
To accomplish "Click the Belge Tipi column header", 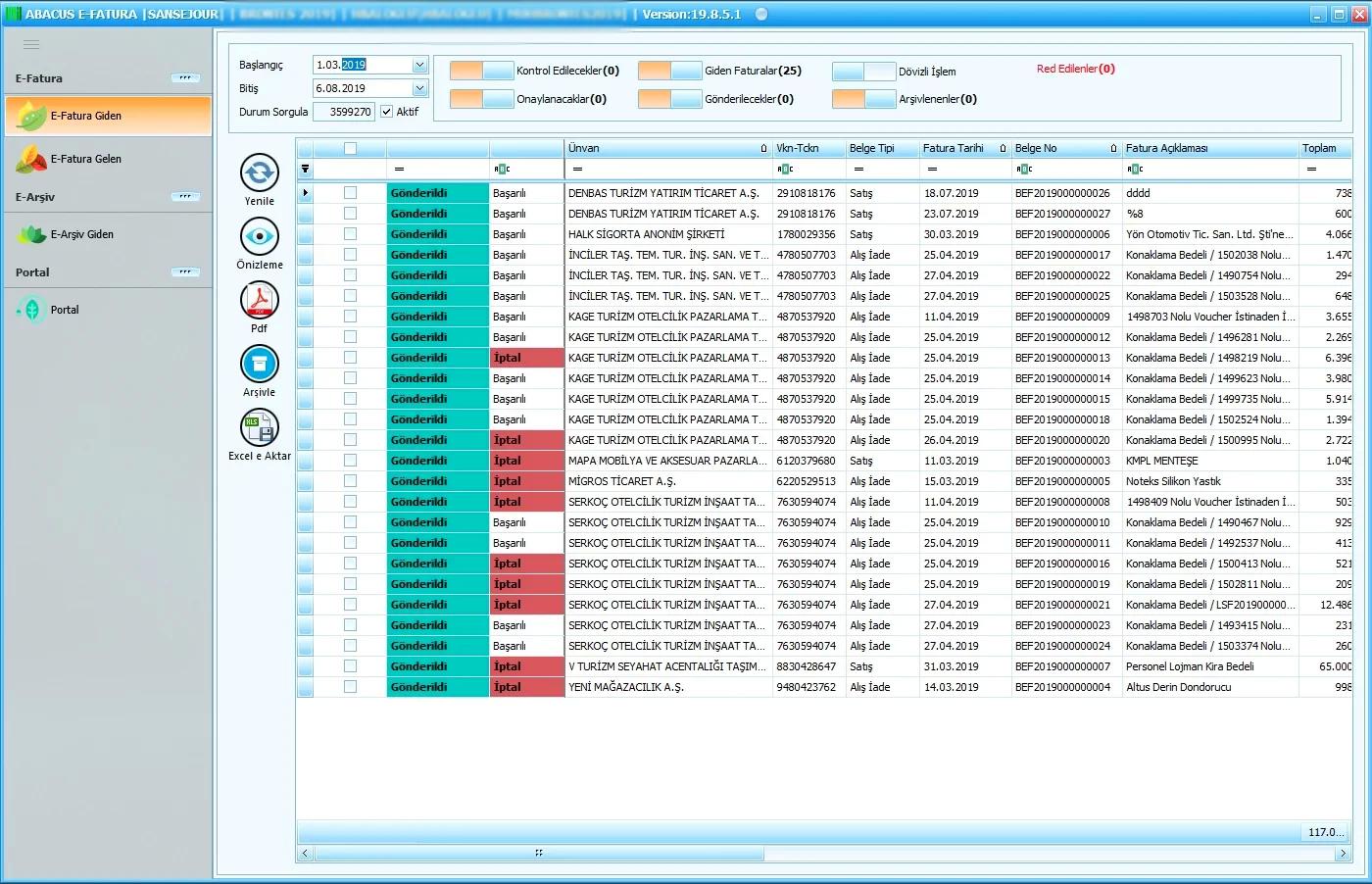I will [x=882, y=148].
